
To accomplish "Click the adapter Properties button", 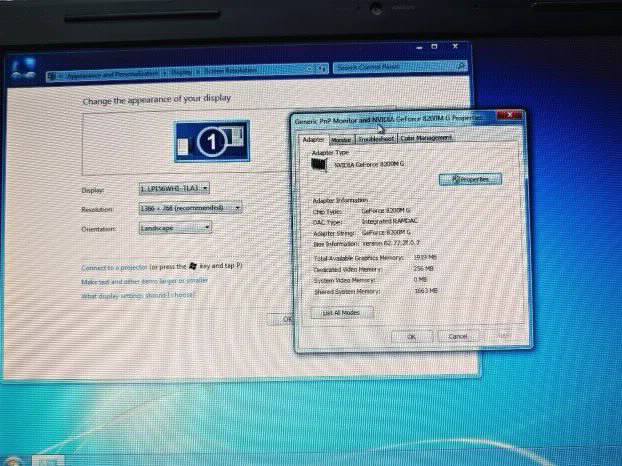I will (470, 179).
